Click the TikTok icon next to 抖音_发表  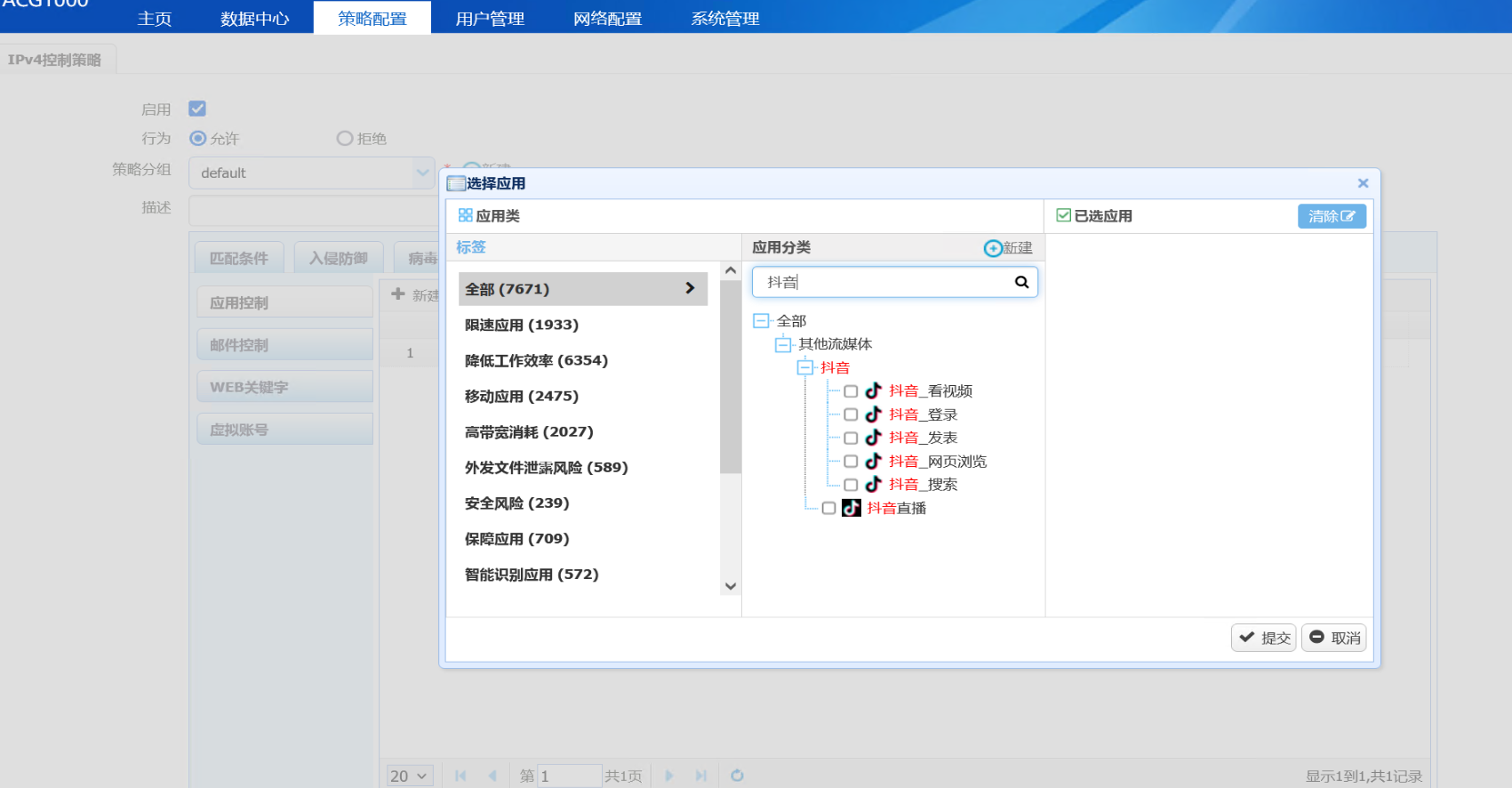pos(874,437)
